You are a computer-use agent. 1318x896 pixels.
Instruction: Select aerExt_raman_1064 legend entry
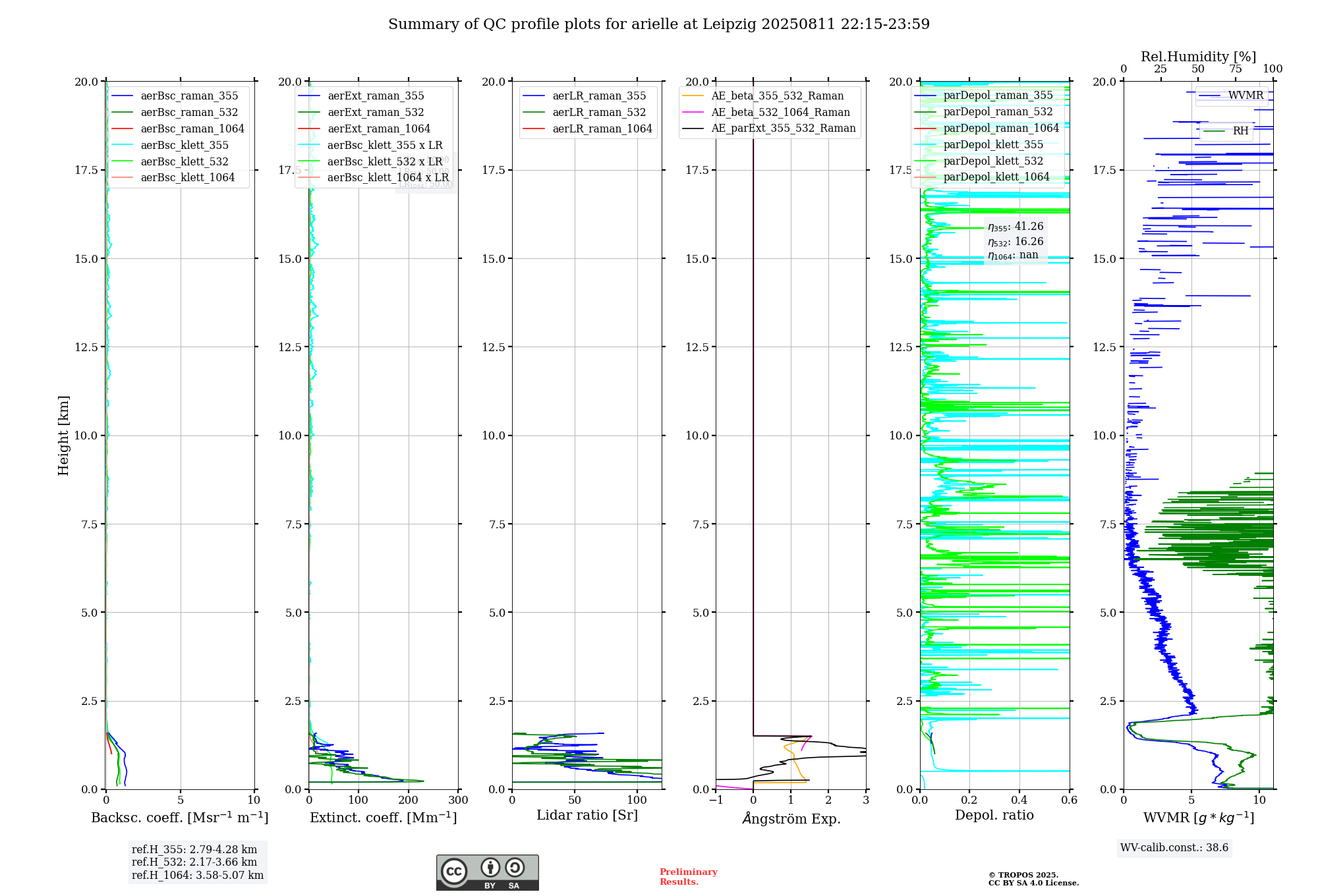pos(364,129)
